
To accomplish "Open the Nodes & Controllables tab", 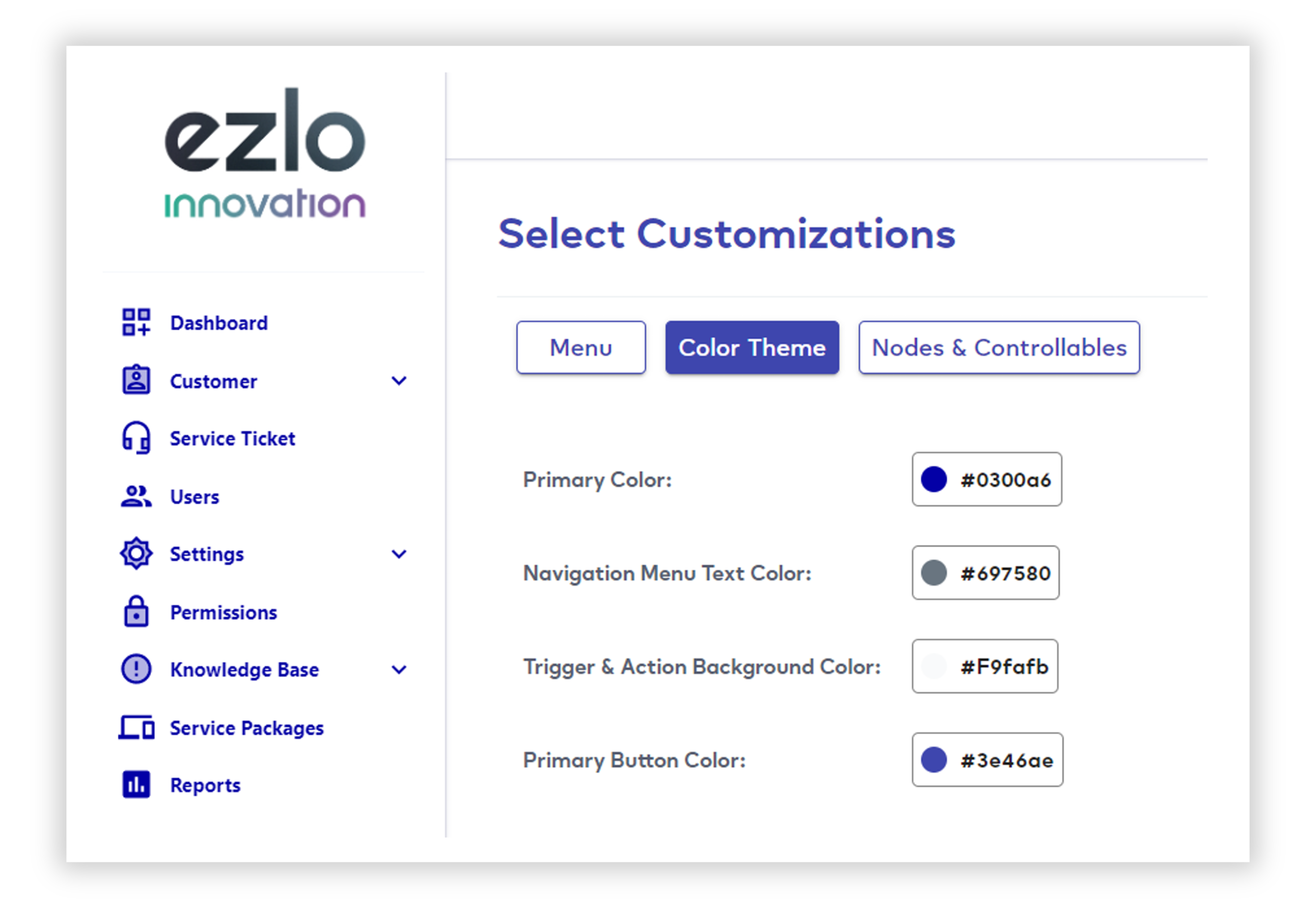I will pos(999,348).
